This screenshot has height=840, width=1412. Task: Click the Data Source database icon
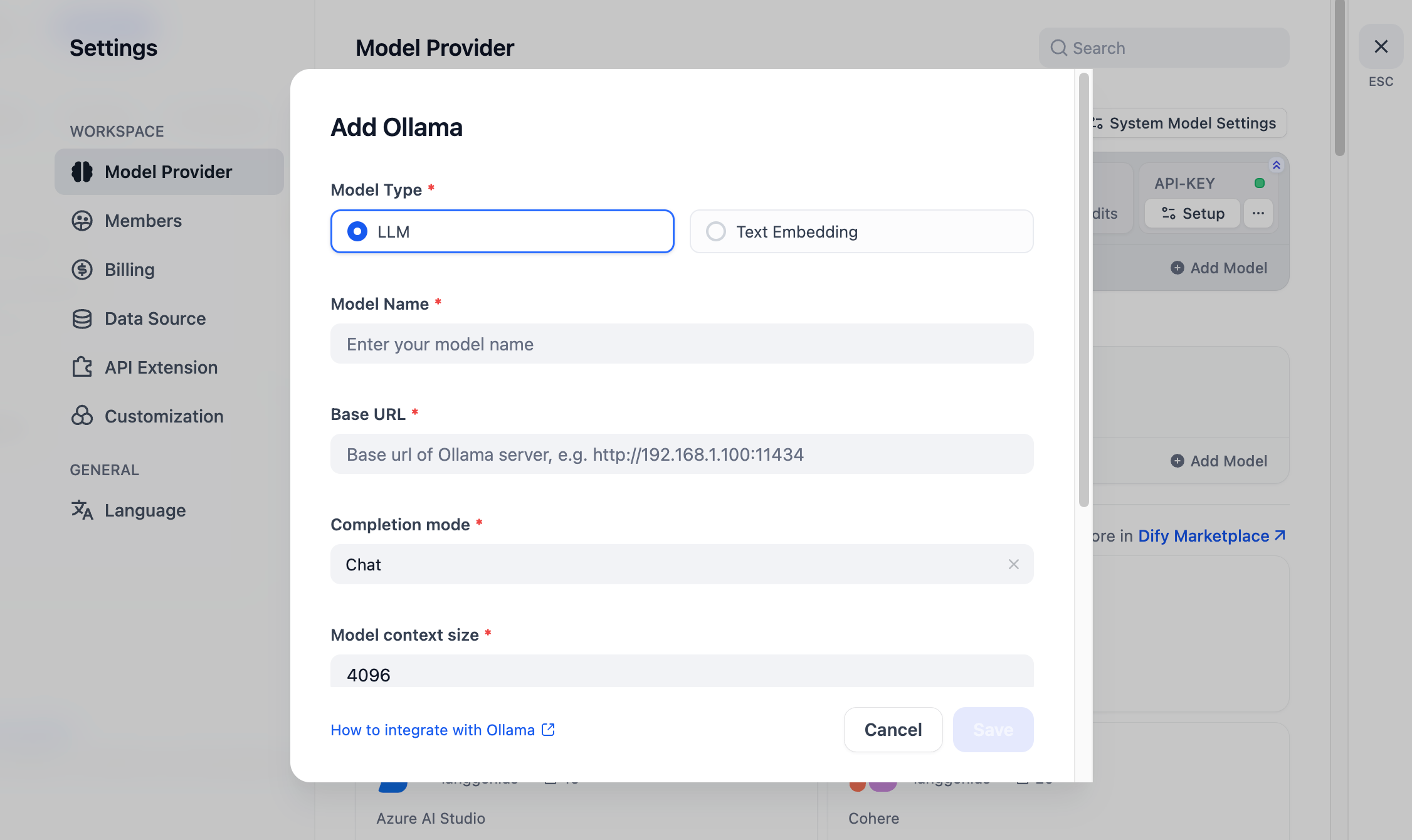(82, 318)
